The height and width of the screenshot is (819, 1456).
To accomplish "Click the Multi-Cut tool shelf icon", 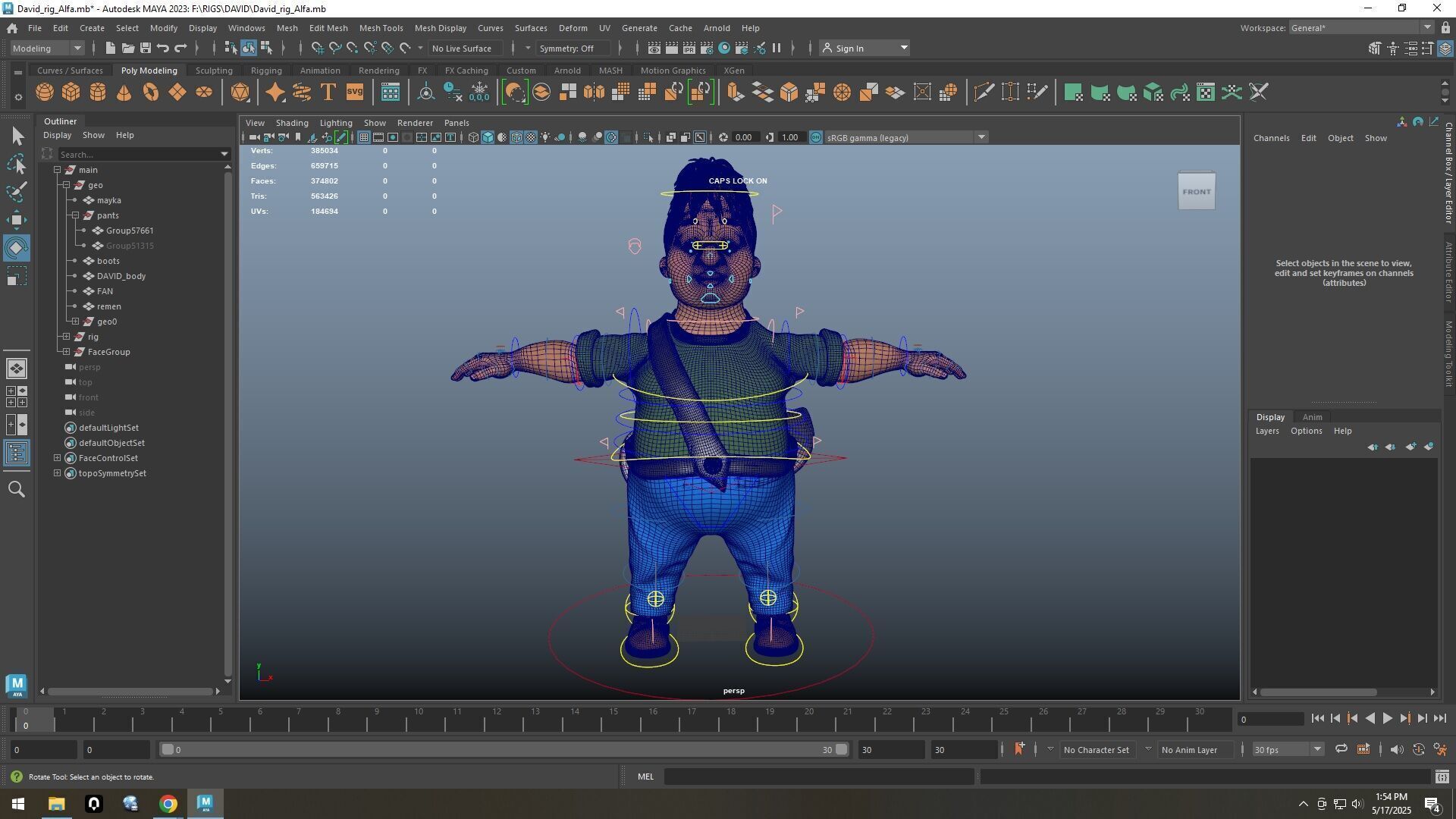I will [x=984, y=93].
